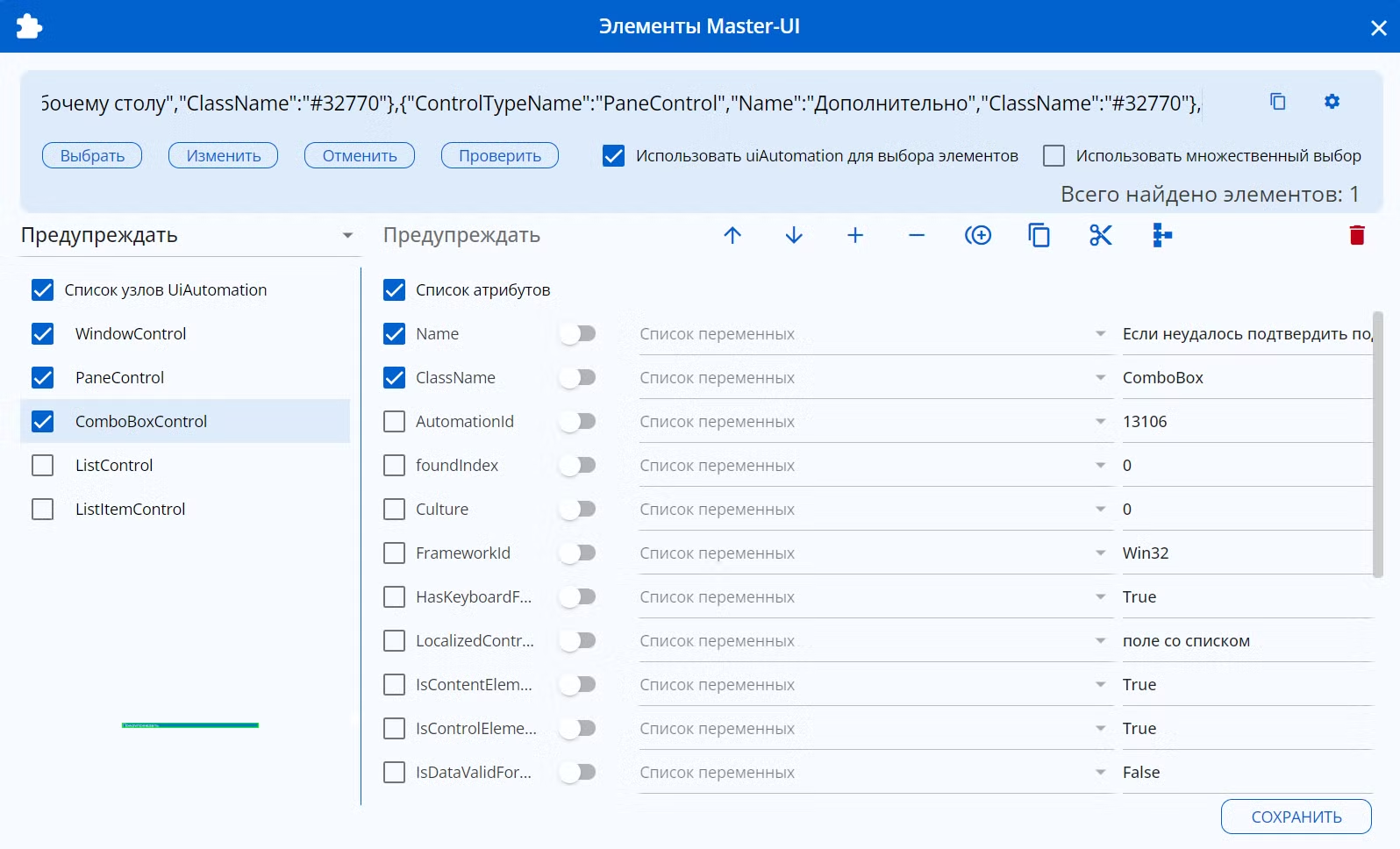Save with the СОХРАНИТЬ button
This screenshot has width=1400, height=849.
(x=1296, y=817)
